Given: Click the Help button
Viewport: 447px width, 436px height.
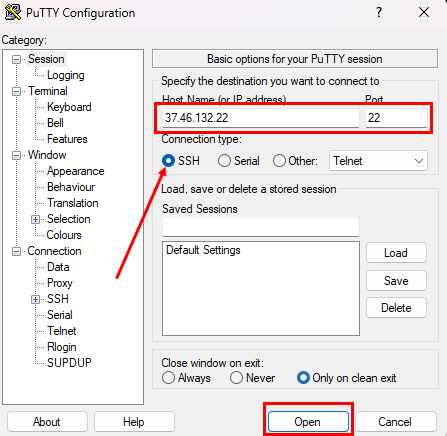Looking at the screenshot, I should [134, 422].
